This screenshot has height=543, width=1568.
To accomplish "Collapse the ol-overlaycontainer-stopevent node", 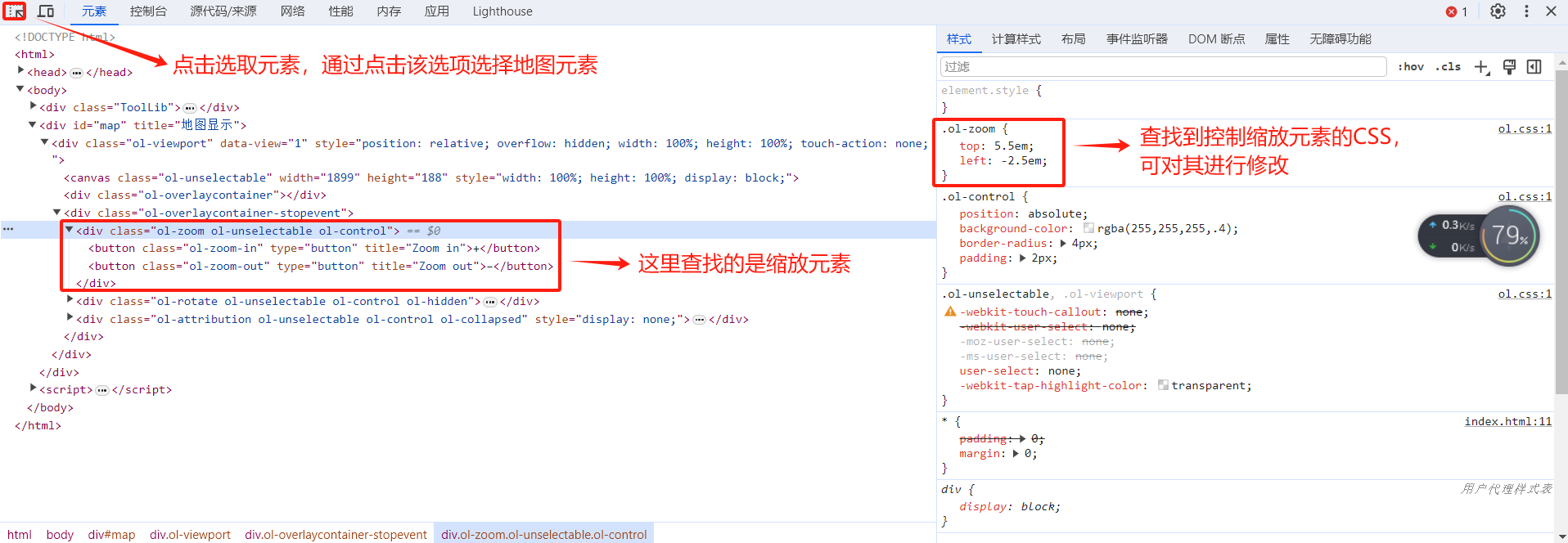I will pos(57,213).
